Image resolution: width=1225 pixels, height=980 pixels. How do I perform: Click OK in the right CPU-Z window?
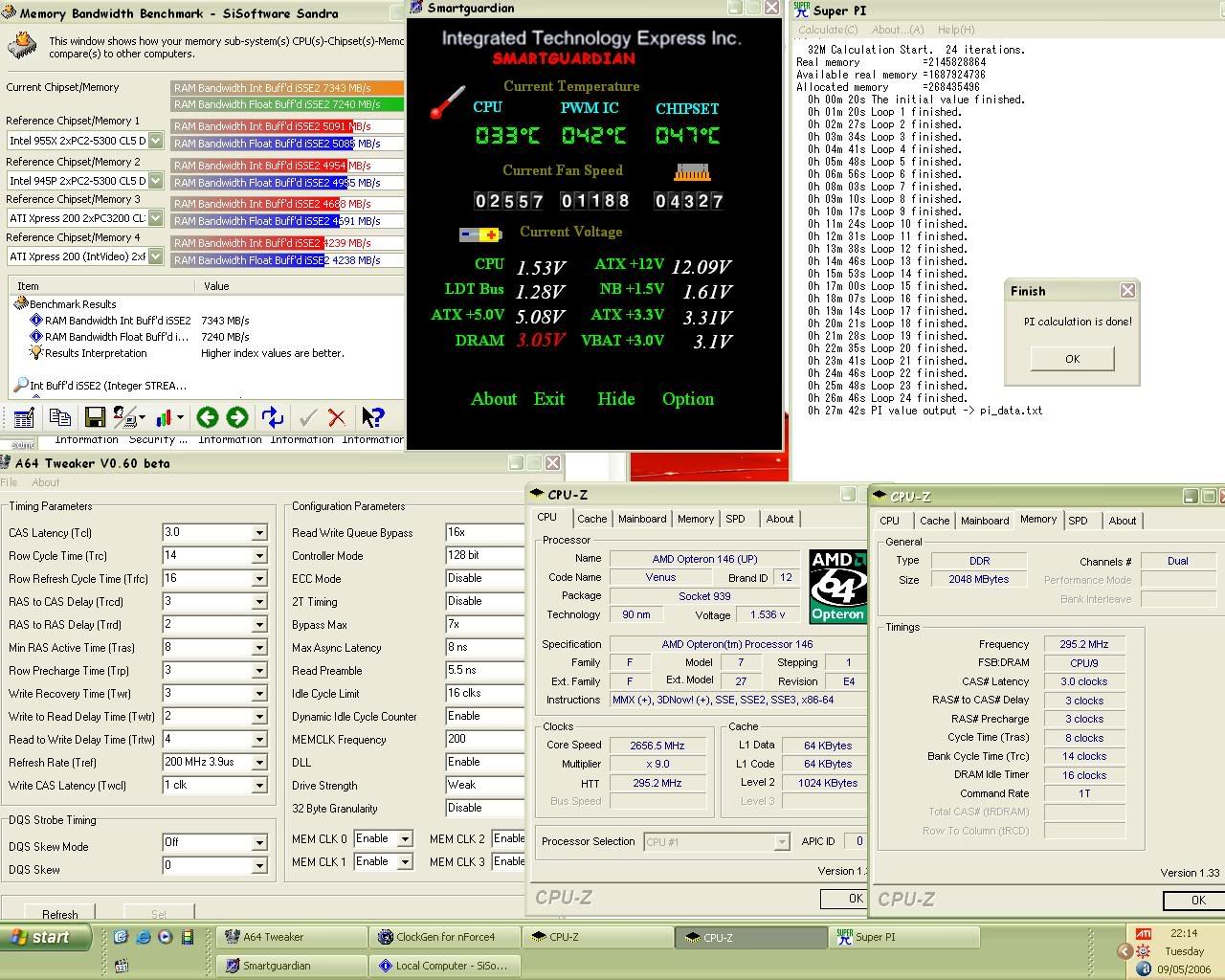pyautogui.click(x=1196, y=901)
